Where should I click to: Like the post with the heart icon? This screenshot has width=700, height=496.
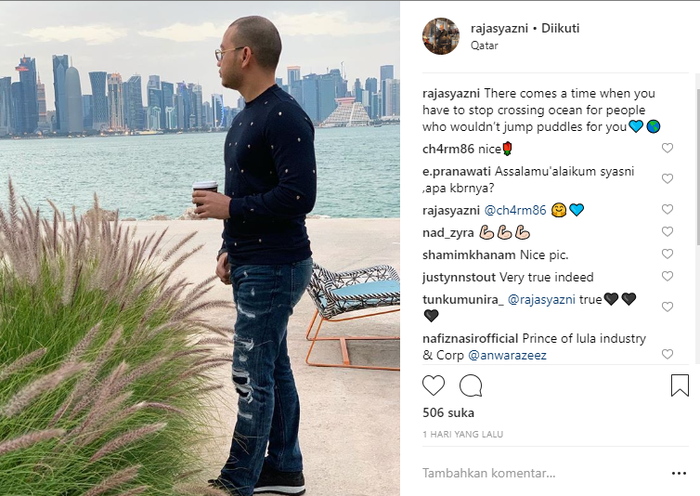coord(433,385)
